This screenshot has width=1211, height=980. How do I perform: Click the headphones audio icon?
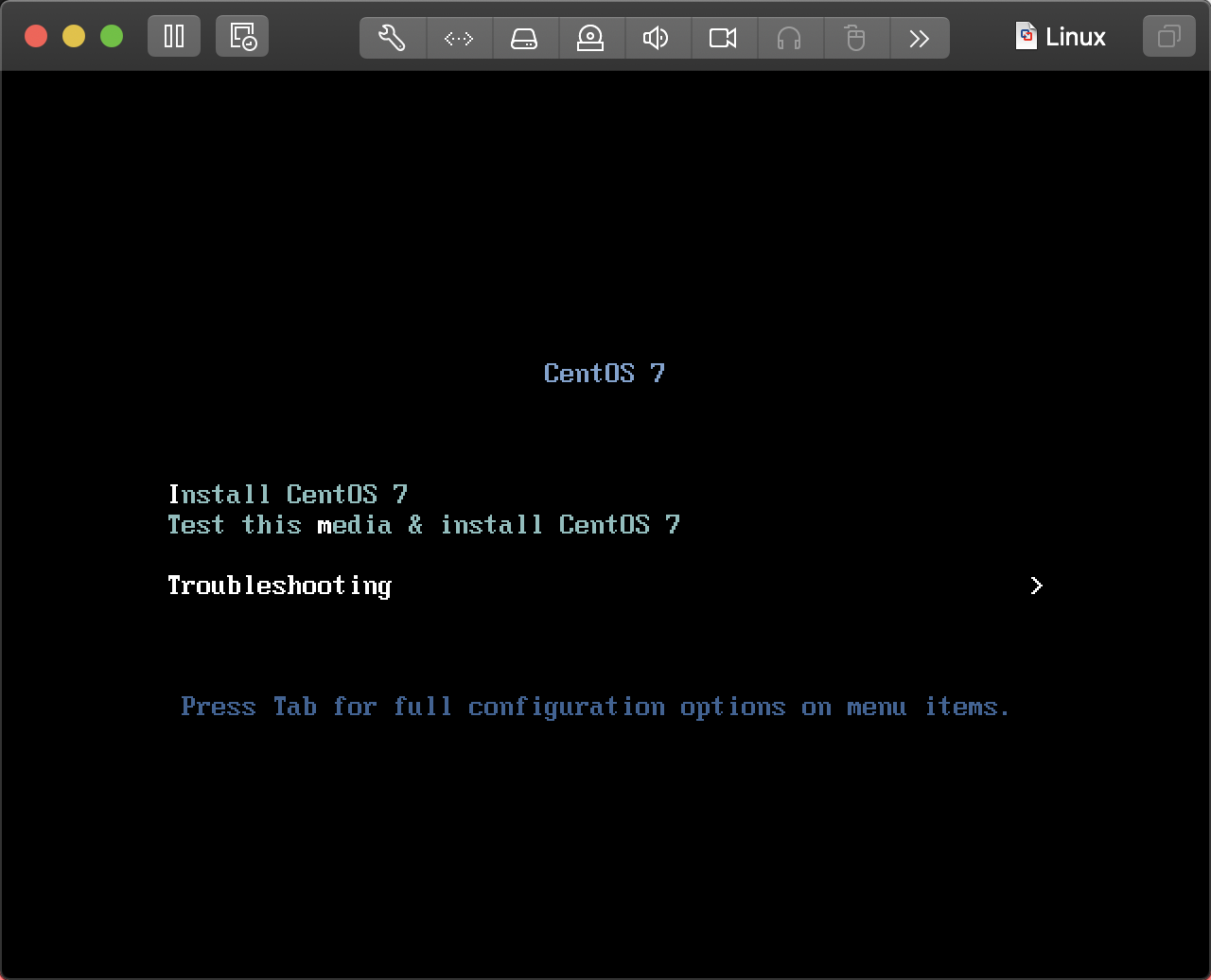[789, 38]
